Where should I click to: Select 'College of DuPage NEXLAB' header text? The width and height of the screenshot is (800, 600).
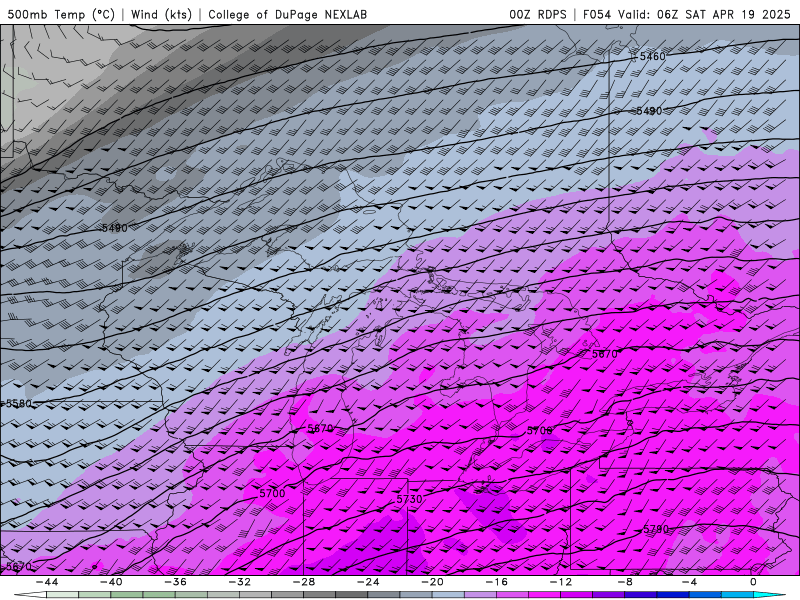pos(287,14)
